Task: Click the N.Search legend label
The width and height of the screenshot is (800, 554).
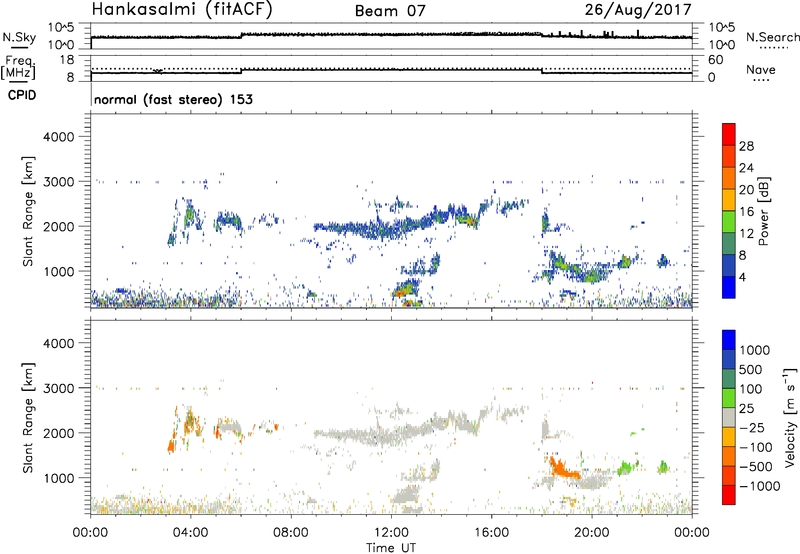Action: click(773, 37)
